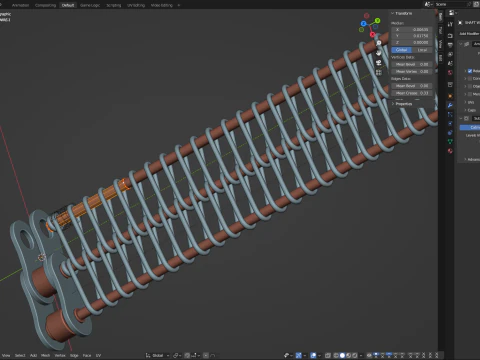
Task: Open the Output properties tab icon
Action: (450, 45)
